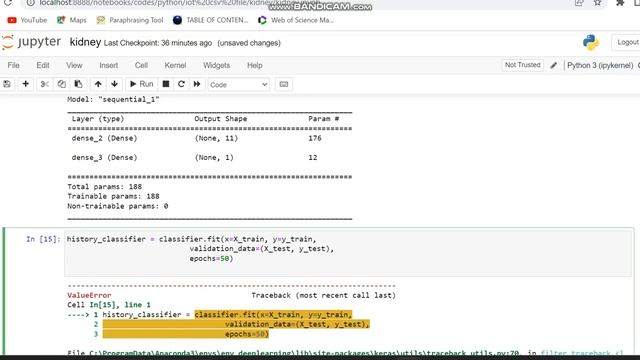Click the Not Trusted button

pyautogui.click(x=522, y=65)
